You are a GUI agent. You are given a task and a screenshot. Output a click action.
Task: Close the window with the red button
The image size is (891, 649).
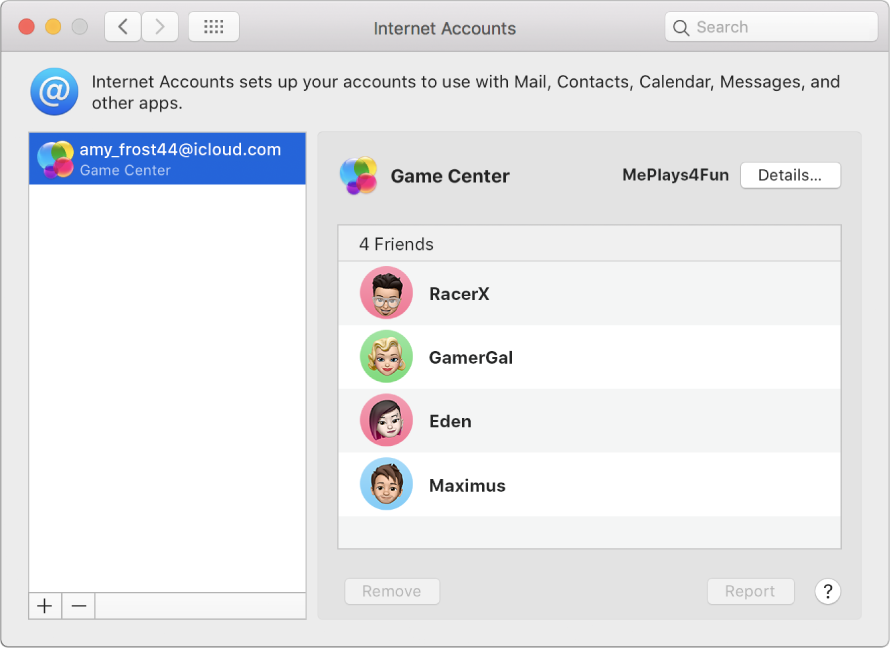pos(27,27)
